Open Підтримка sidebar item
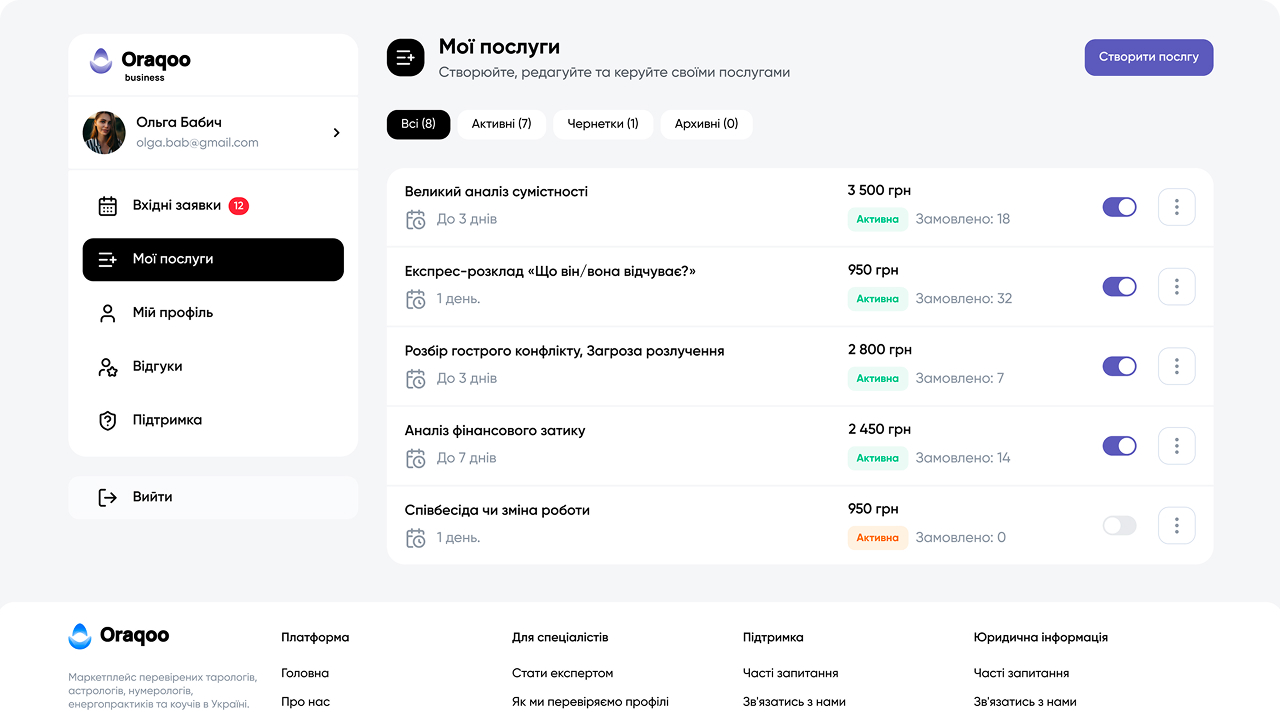This screenshot has height=720, width=1280. click(x=213, y=421)
